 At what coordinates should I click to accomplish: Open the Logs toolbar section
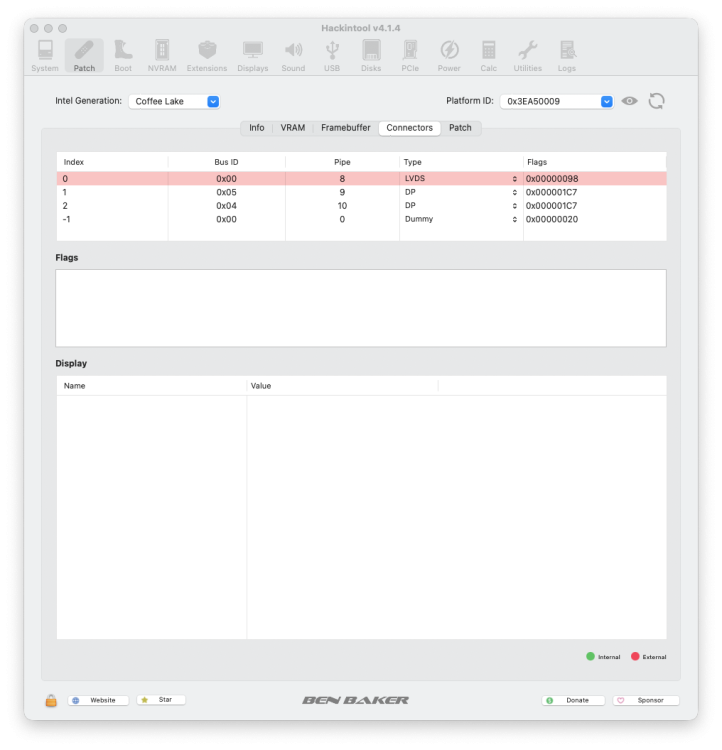(x=567, y=56)
